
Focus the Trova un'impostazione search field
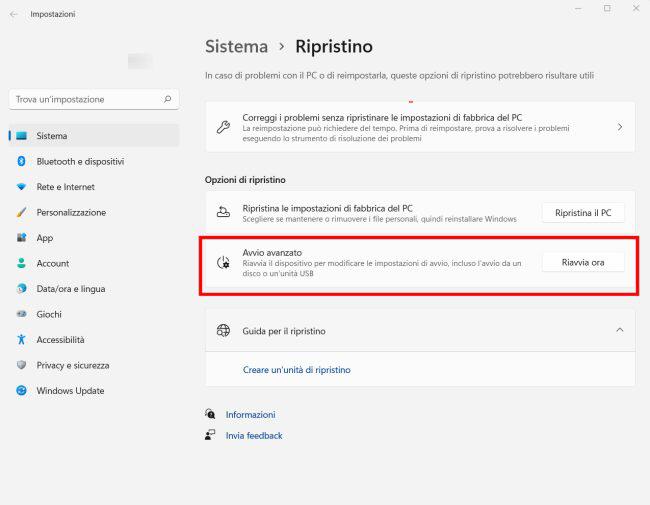tap(85, 99)
